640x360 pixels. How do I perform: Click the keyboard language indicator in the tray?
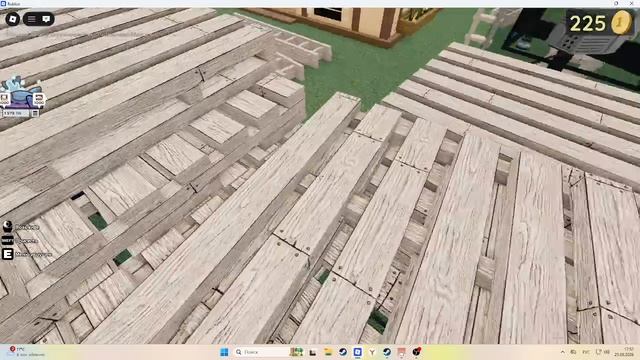[x=586, y=352]
